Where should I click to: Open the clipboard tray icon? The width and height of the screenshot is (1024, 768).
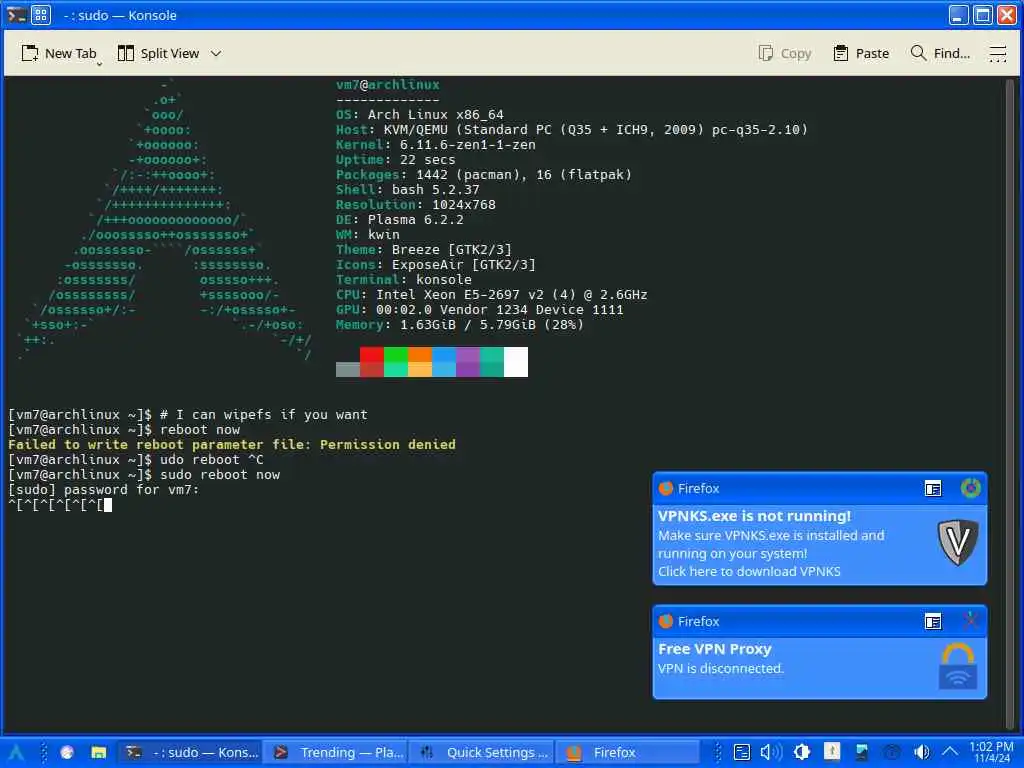coord(742,752)
